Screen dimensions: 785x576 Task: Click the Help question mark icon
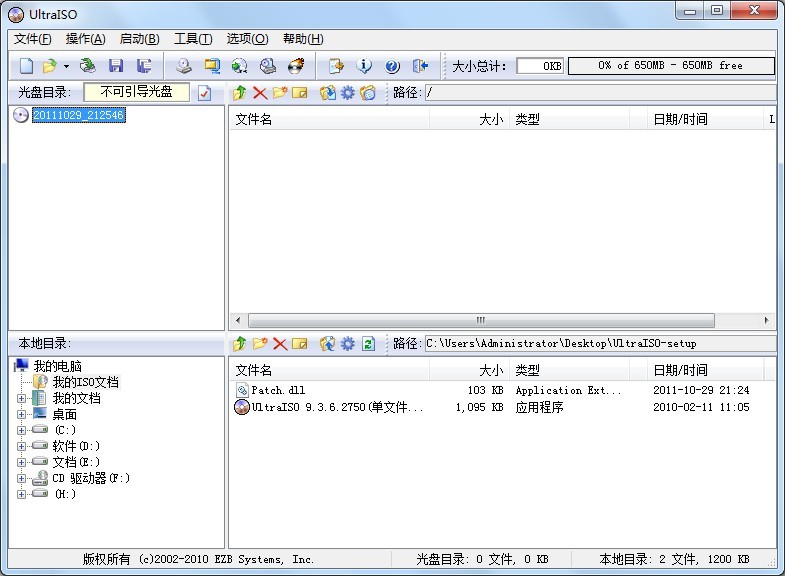(392, 66)
